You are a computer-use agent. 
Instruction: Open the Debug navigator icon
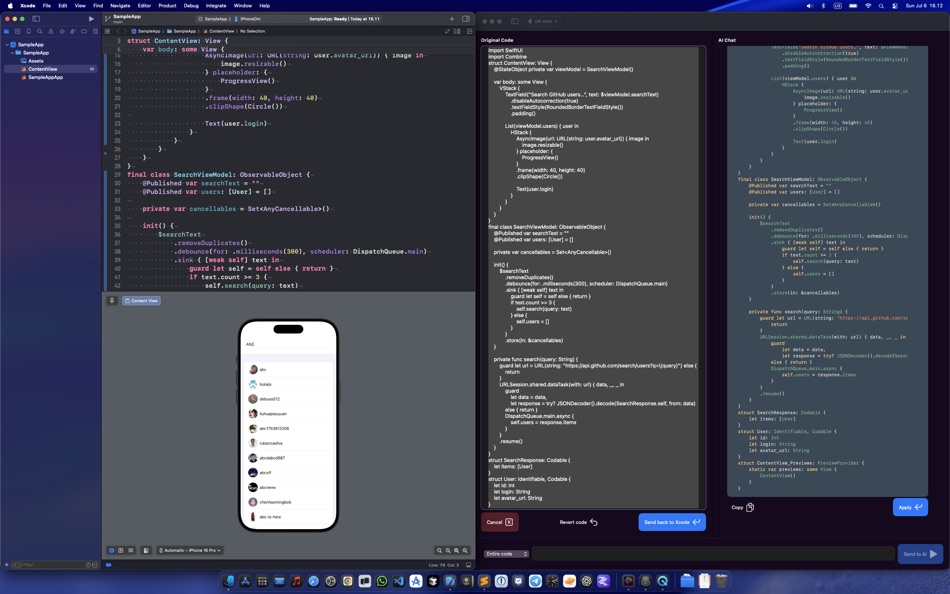click(73, 31)
